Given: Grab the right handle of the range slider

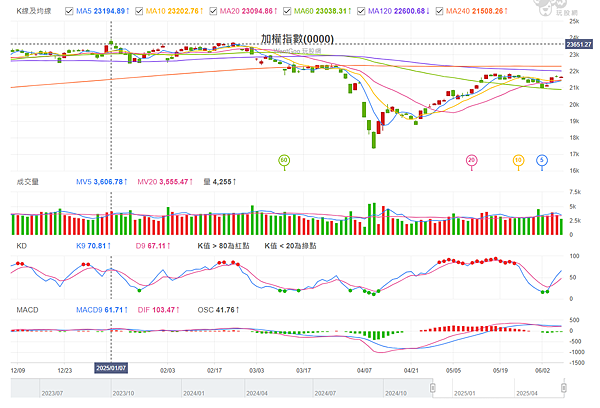Looking at the screenshot, I should [564, 388].
